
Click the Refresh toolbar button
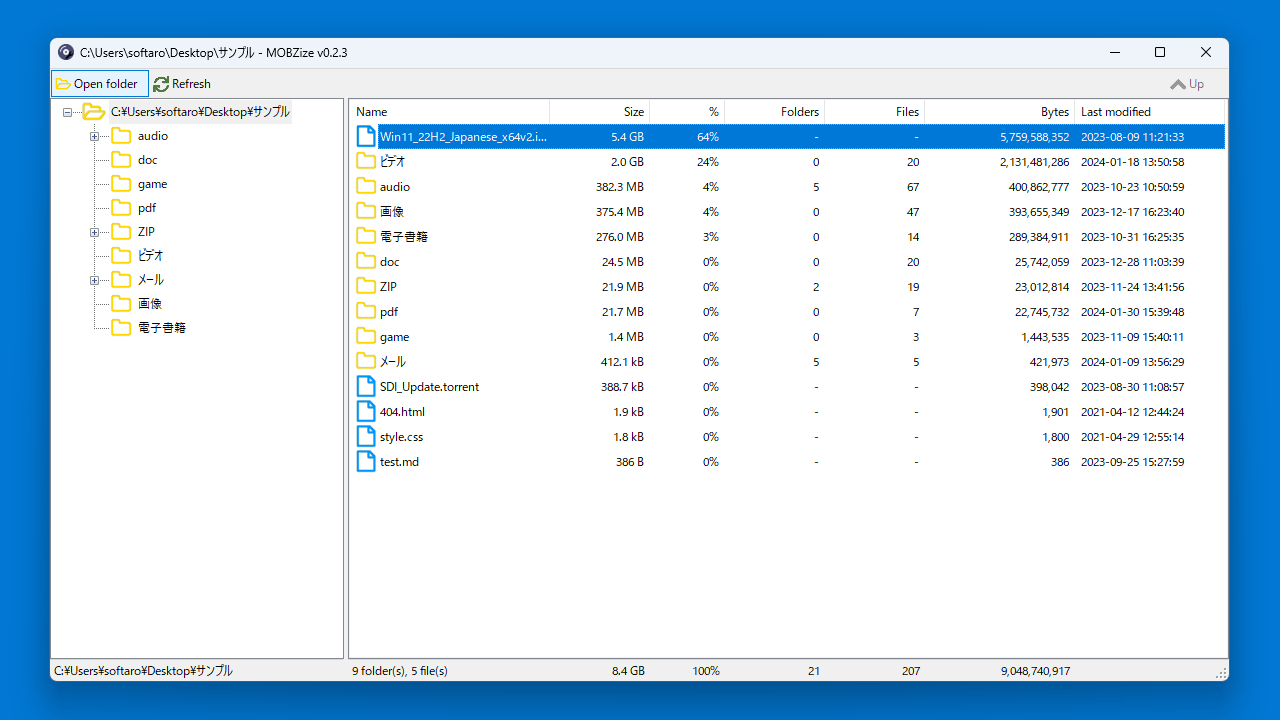[x=182, y=84]
